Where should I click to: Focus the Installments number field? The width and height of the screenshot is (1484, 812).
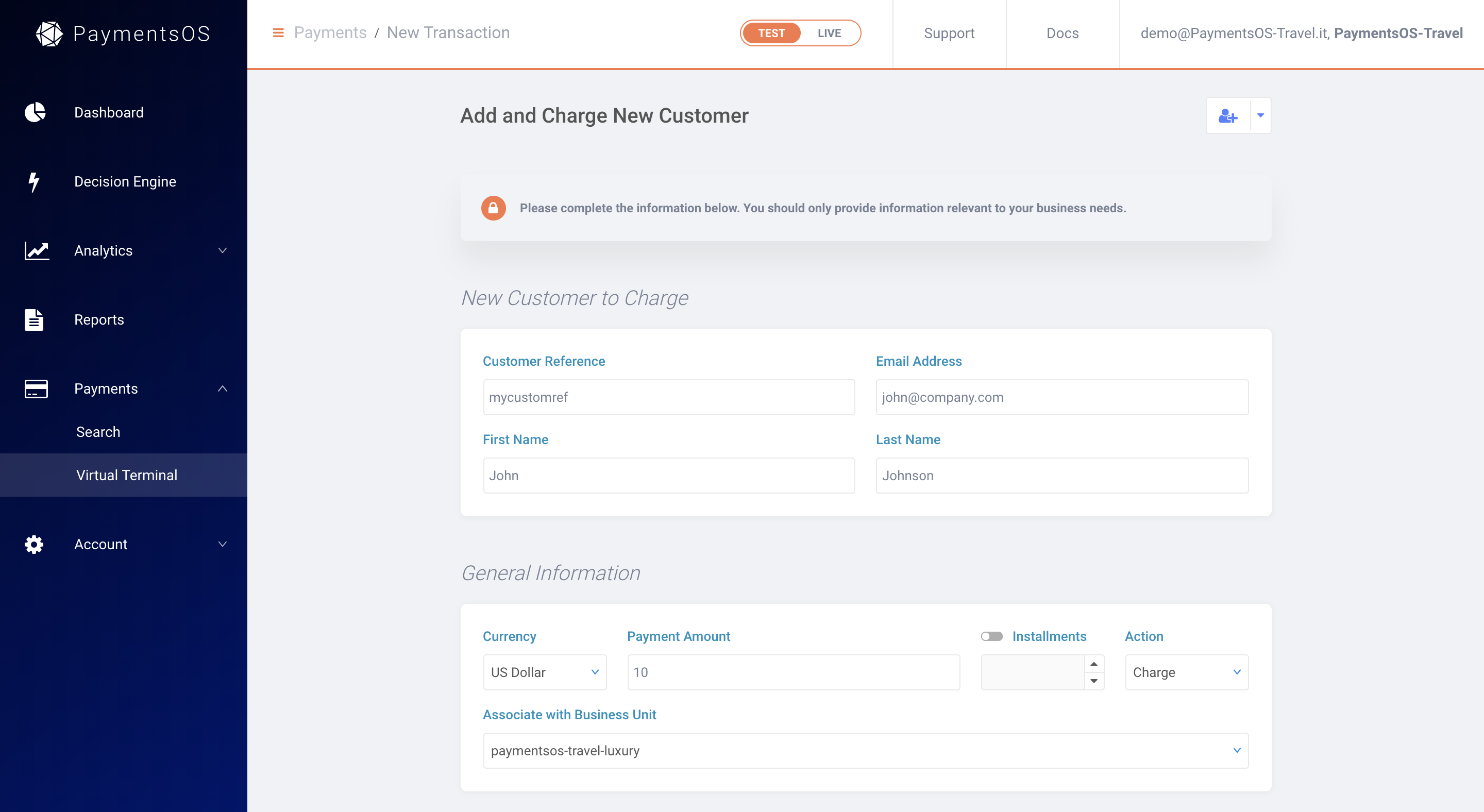(x=1033, y=672)
